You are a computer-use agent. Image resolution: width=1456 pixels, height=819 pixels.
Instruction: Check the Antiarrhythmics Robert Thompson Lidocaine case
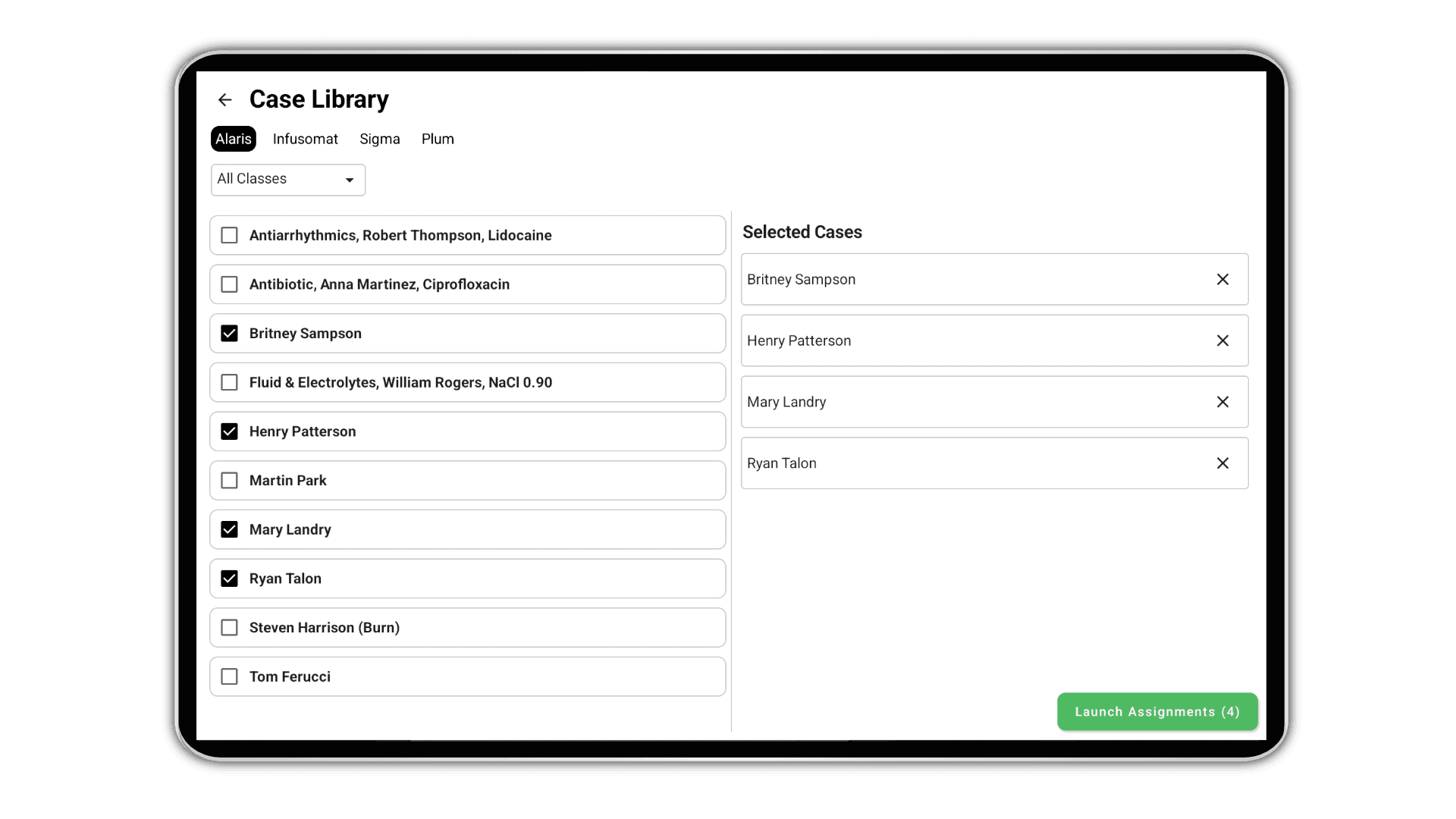coord(229,235)
